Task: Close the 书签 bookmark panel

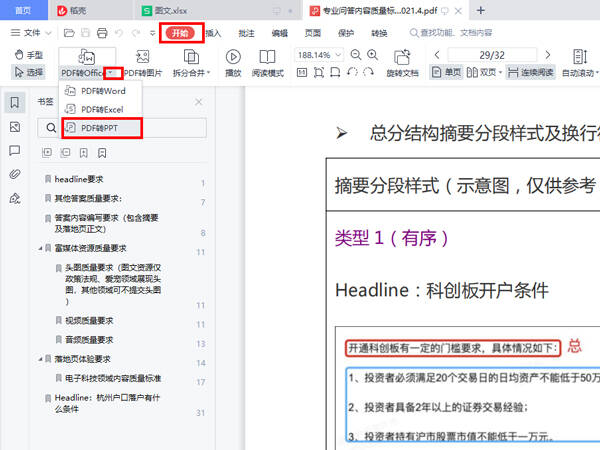Action: click(199, 102)
